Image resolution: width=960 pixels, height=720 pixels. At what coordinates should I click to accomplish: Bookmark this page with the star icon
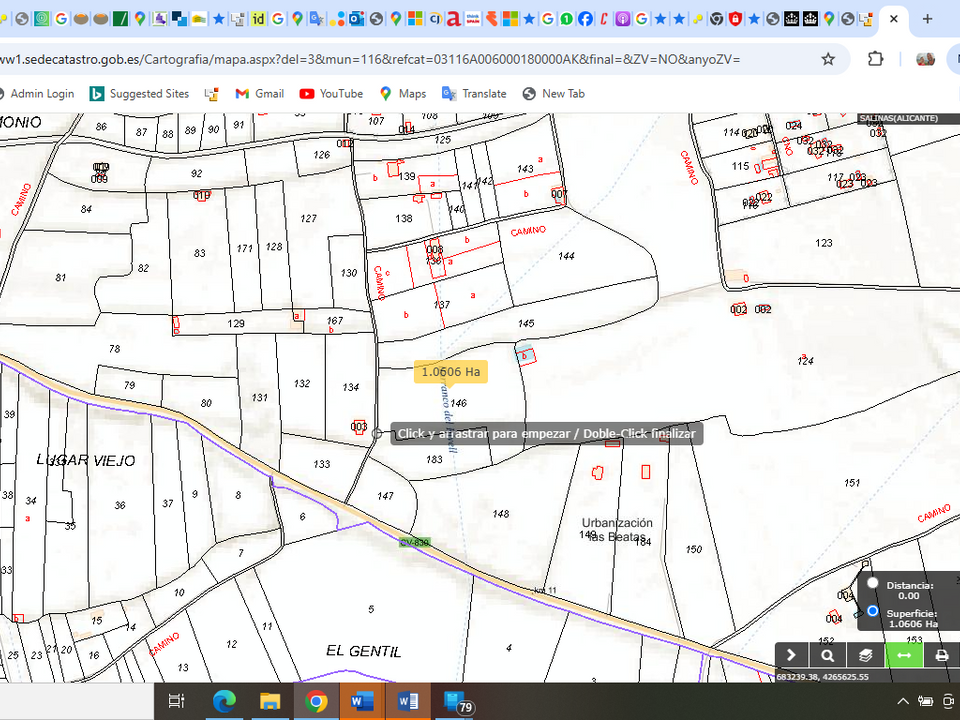pyautogui.click(x=828, y=59)
